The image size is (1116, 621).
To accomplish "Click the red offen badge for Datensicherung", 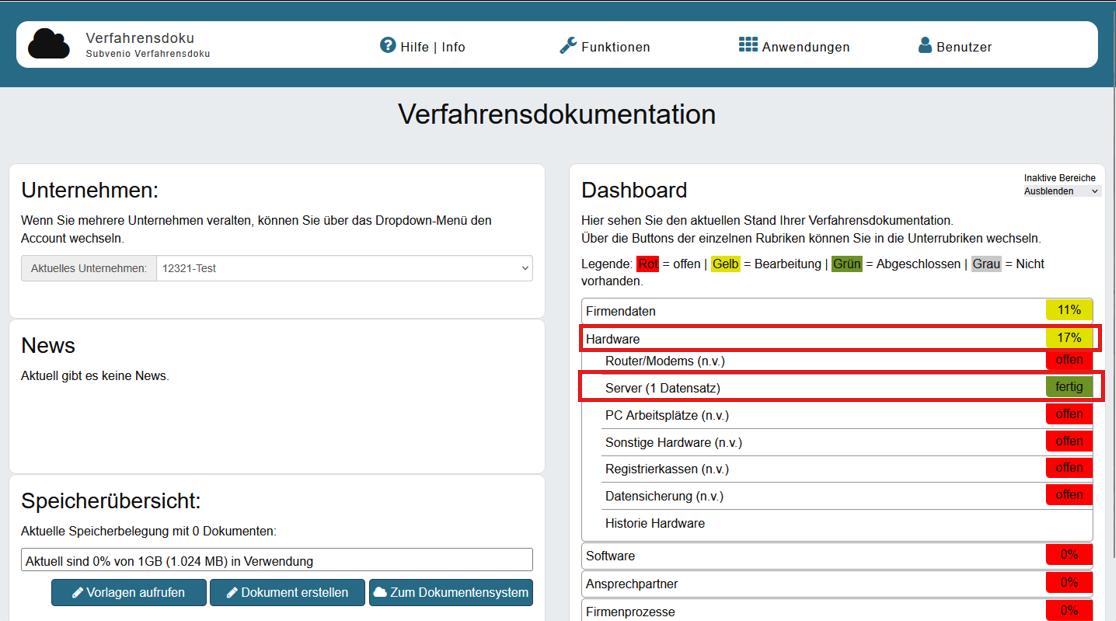I will click(1069, 495).
